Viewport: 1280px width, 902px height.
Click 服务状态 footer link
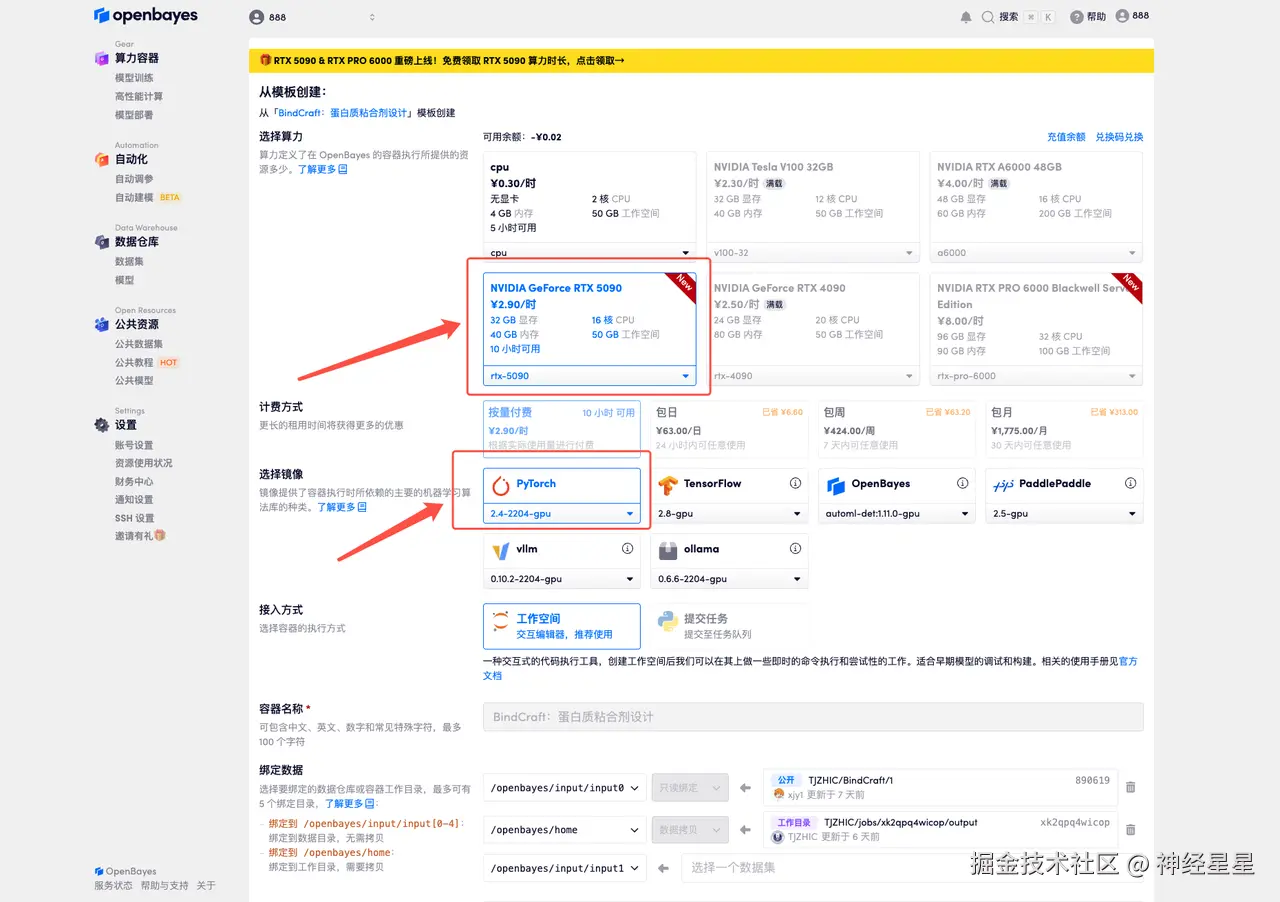pyautogui.click(x=113, y=886)
